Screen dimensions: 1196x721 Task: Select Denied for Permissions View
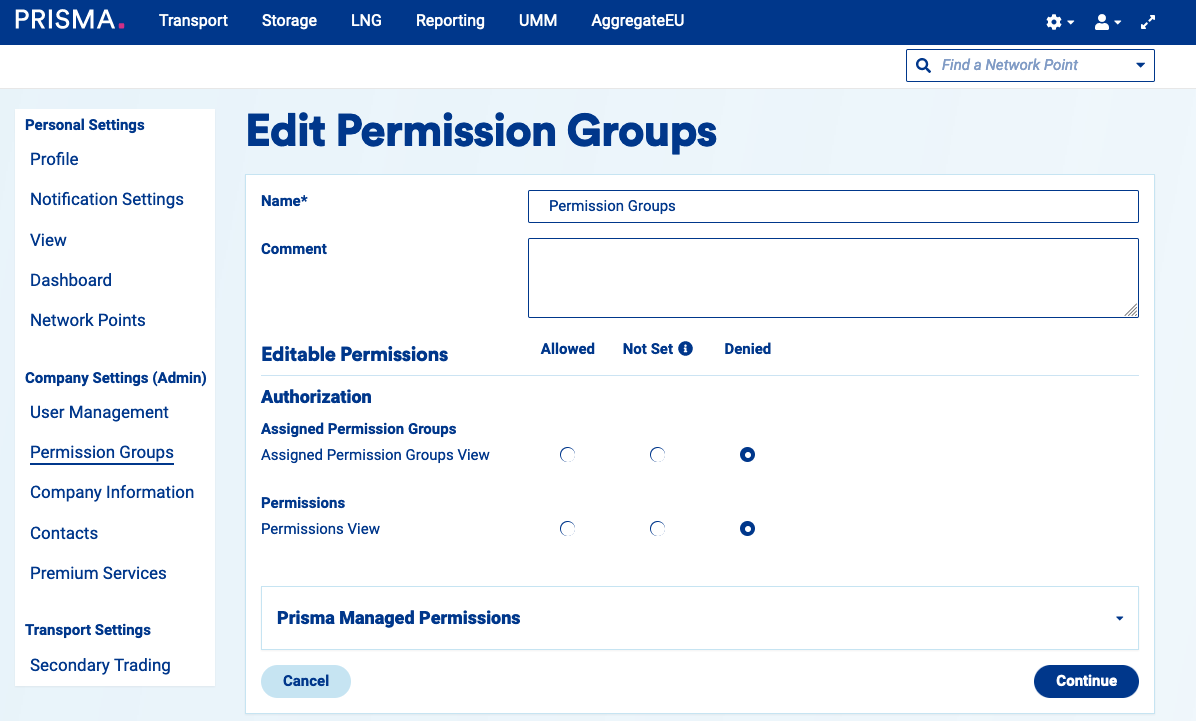click(x=747, y=529)
